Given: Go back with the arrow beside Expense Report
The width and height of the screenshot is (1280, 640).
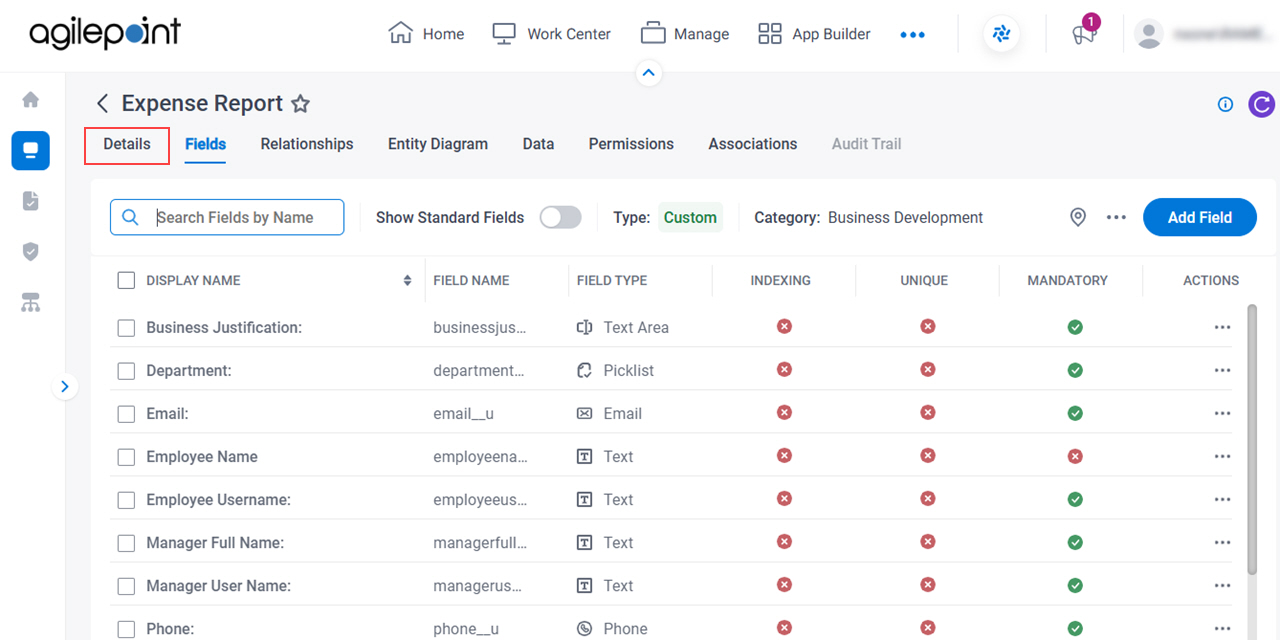Looking at the screenshot, I should click(x=102, y=103).
